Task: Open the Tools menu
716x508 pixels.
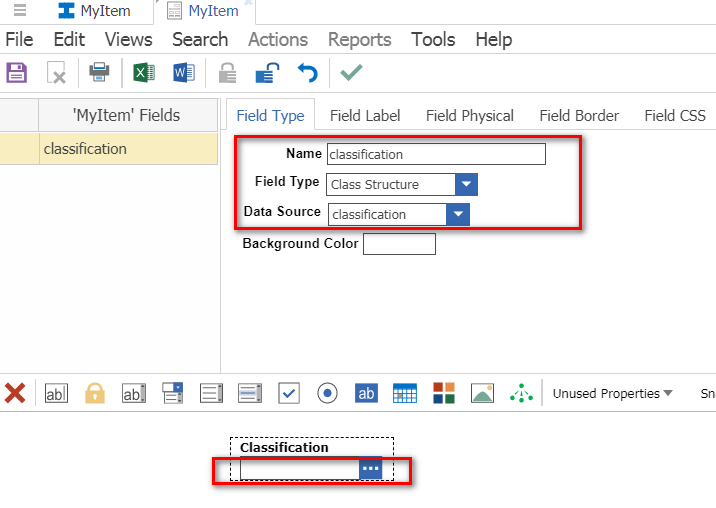Action: click(433, 40)
